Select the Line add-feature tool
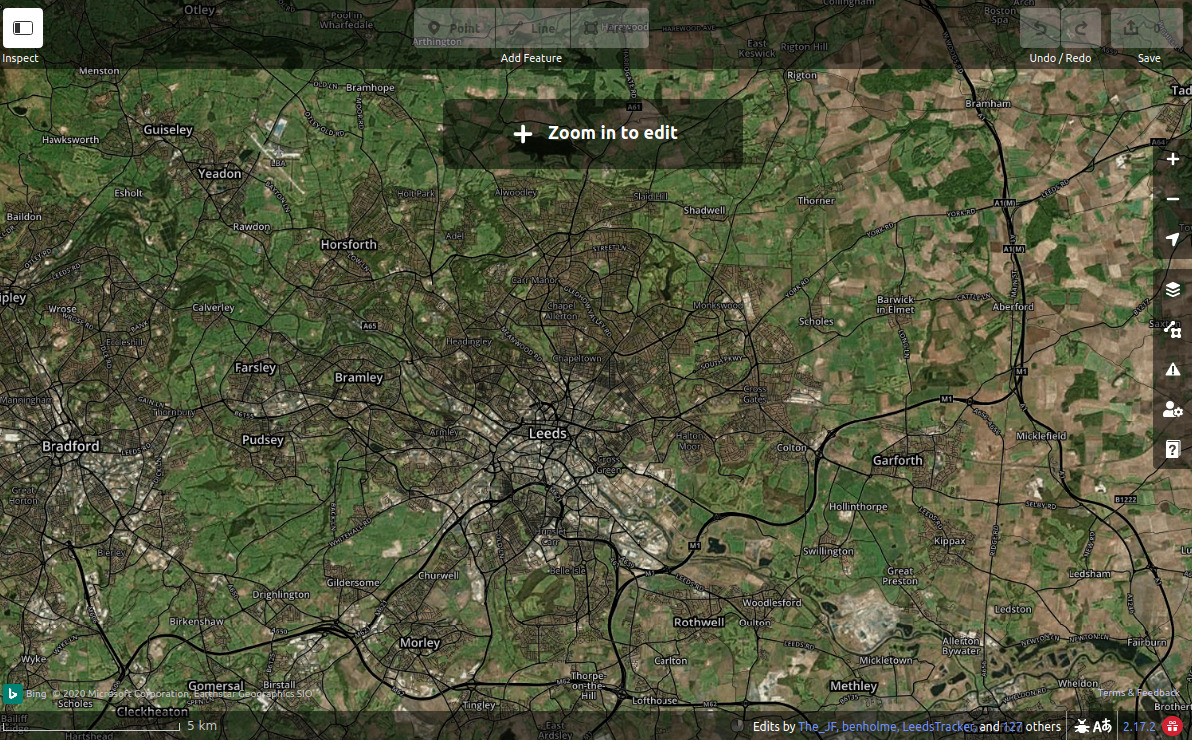 point(533,28)
